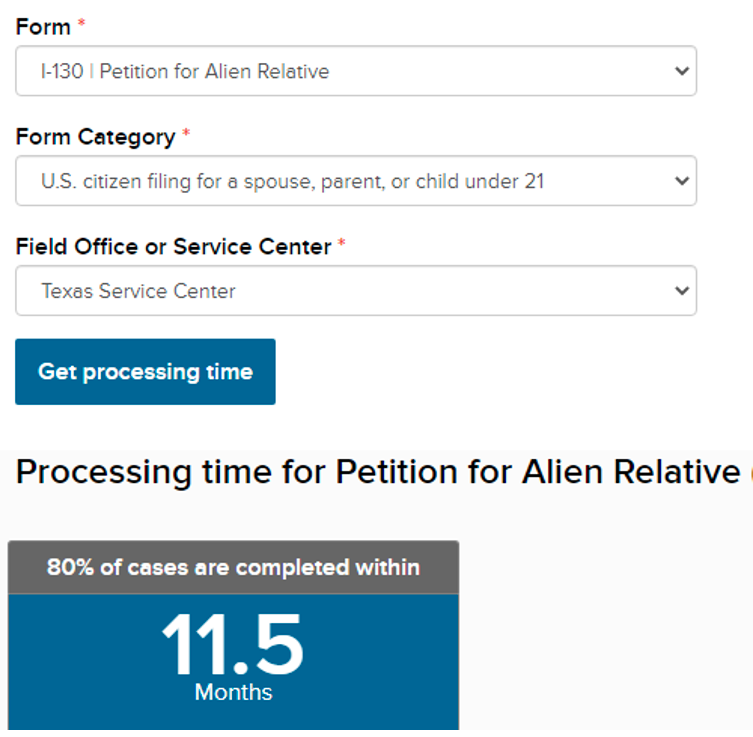Open the Texas Service Center selector

[356, 290]
